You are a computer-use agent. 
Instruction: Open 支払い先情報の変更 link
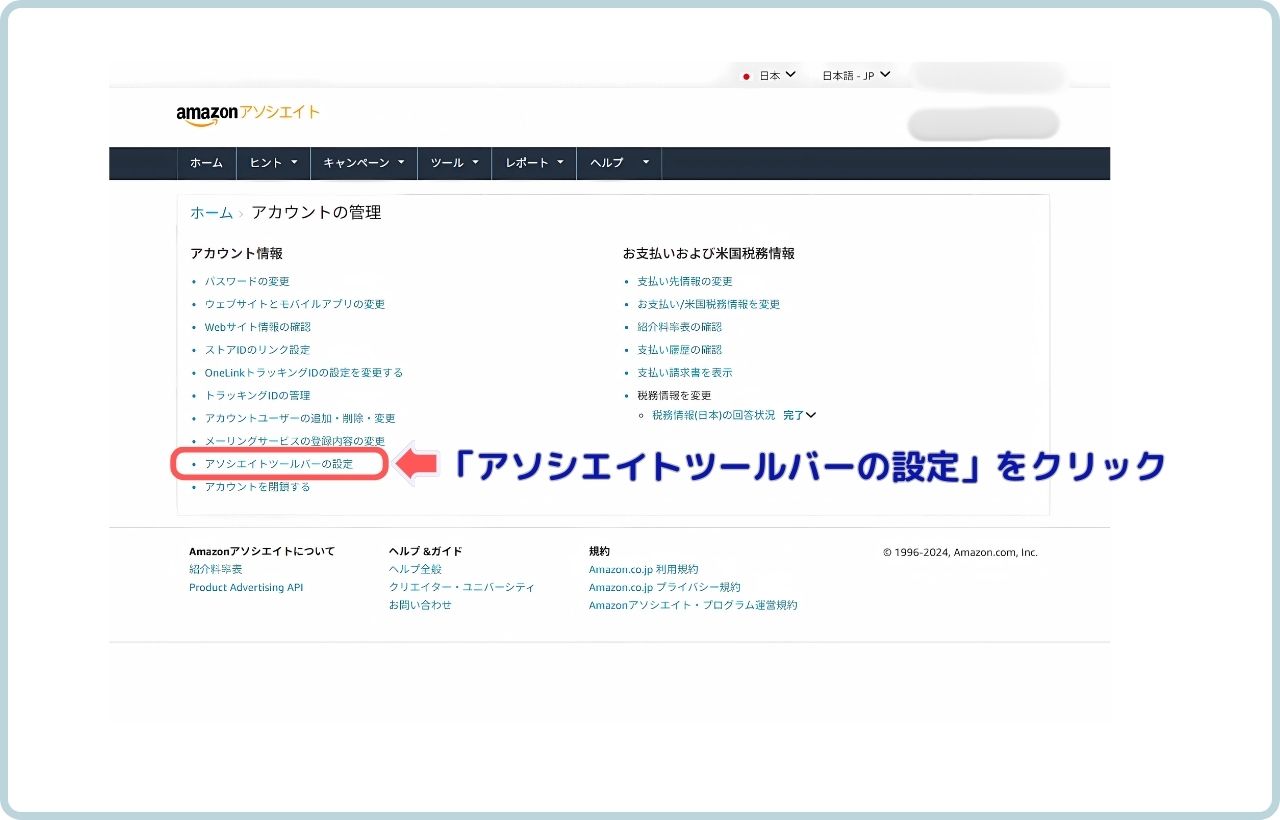tap(685, 282)
